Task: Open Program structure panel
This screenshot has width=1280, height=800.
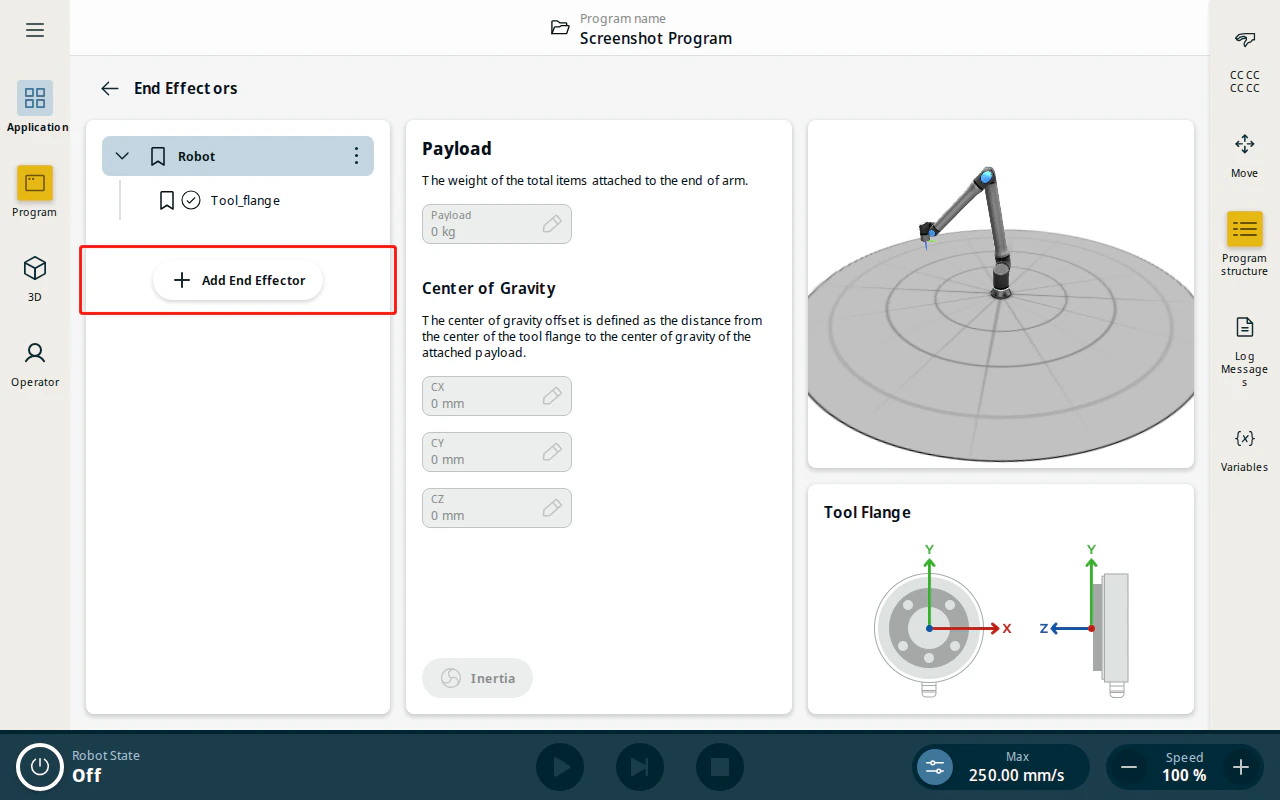Action: point(1245,244)
